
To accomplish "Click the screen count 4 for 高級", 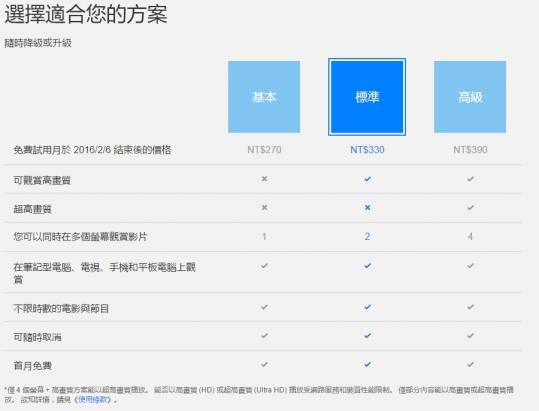I will (x=470, y=236).
